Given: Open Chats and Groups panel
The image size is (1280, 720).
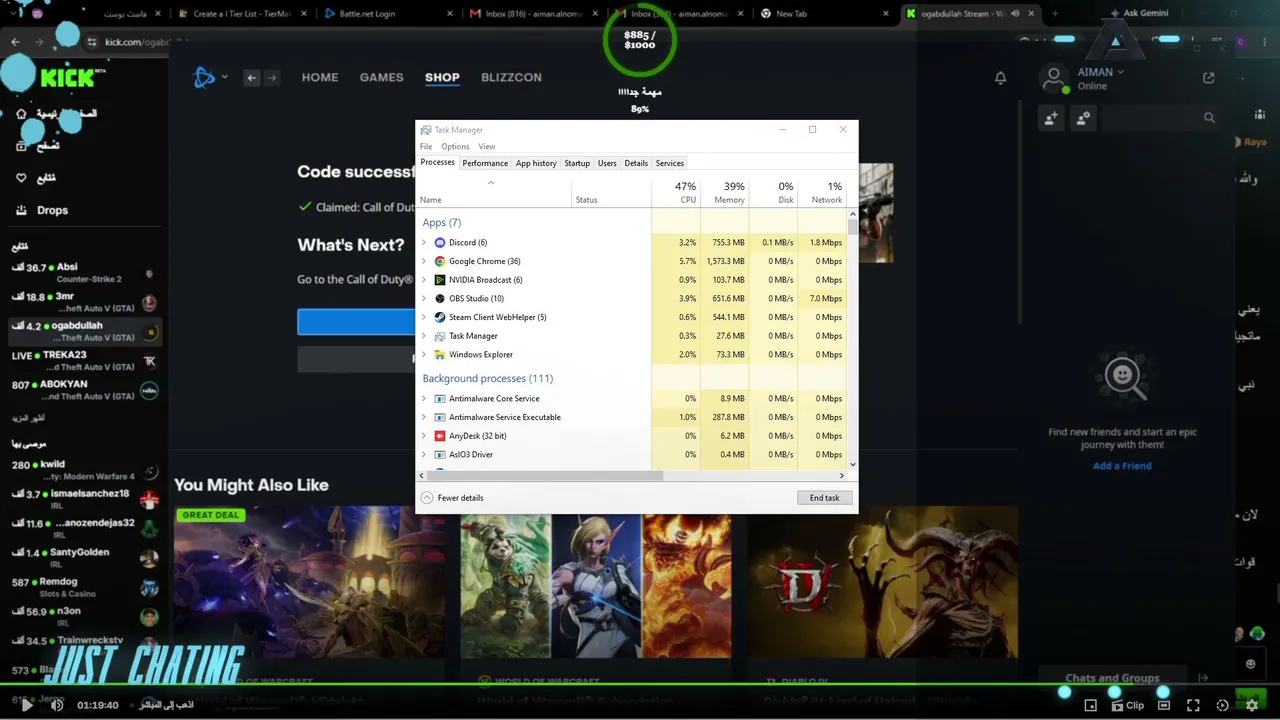Looking at the screenshot, I should coord(1112,678).
